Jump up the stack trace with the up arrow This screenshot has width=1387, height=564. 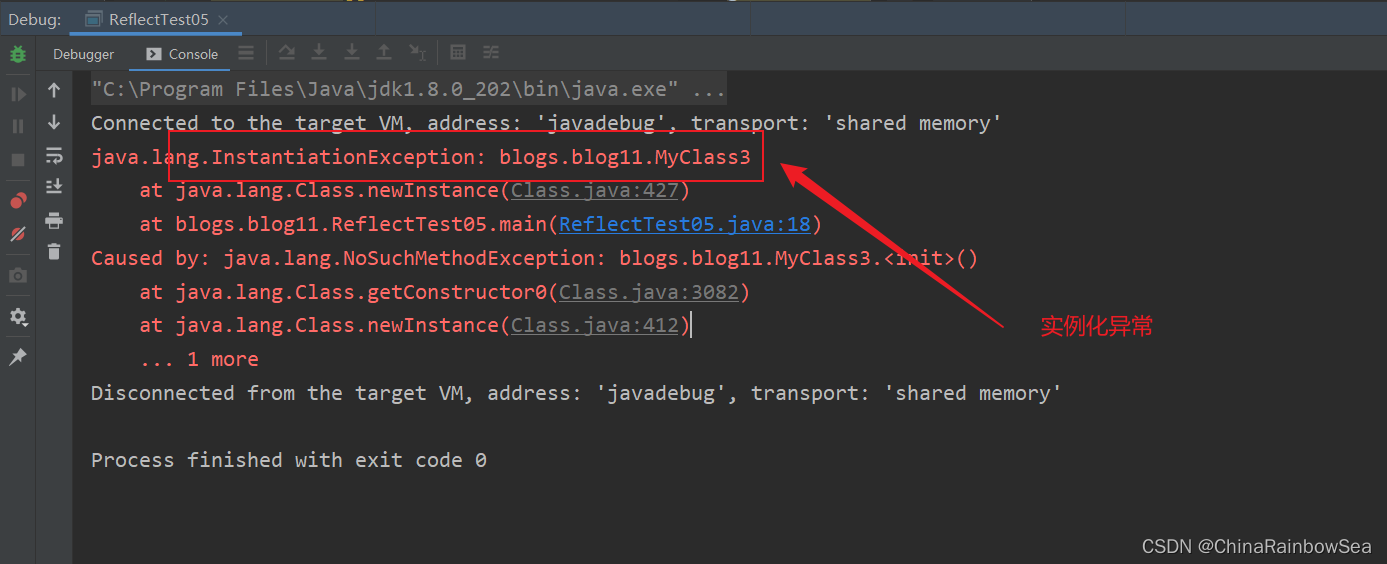tap(54, 90)
